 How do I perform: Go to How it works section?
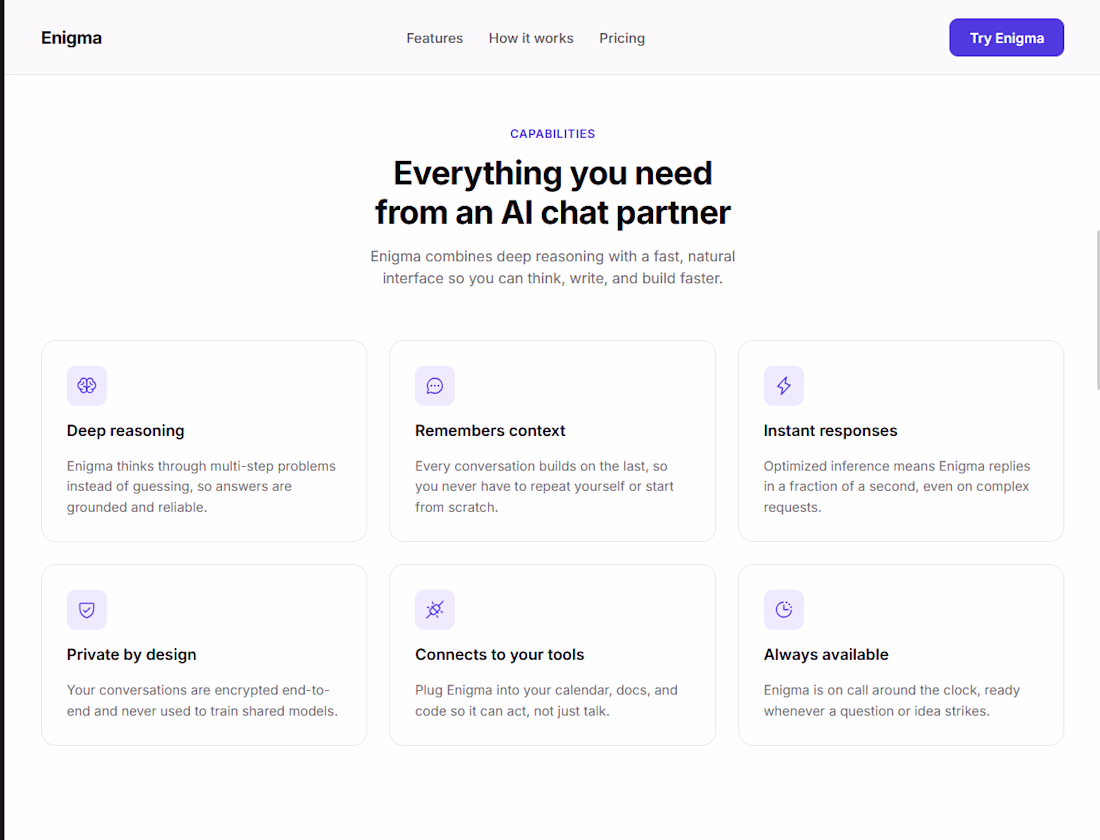click(x=531, y=38)
